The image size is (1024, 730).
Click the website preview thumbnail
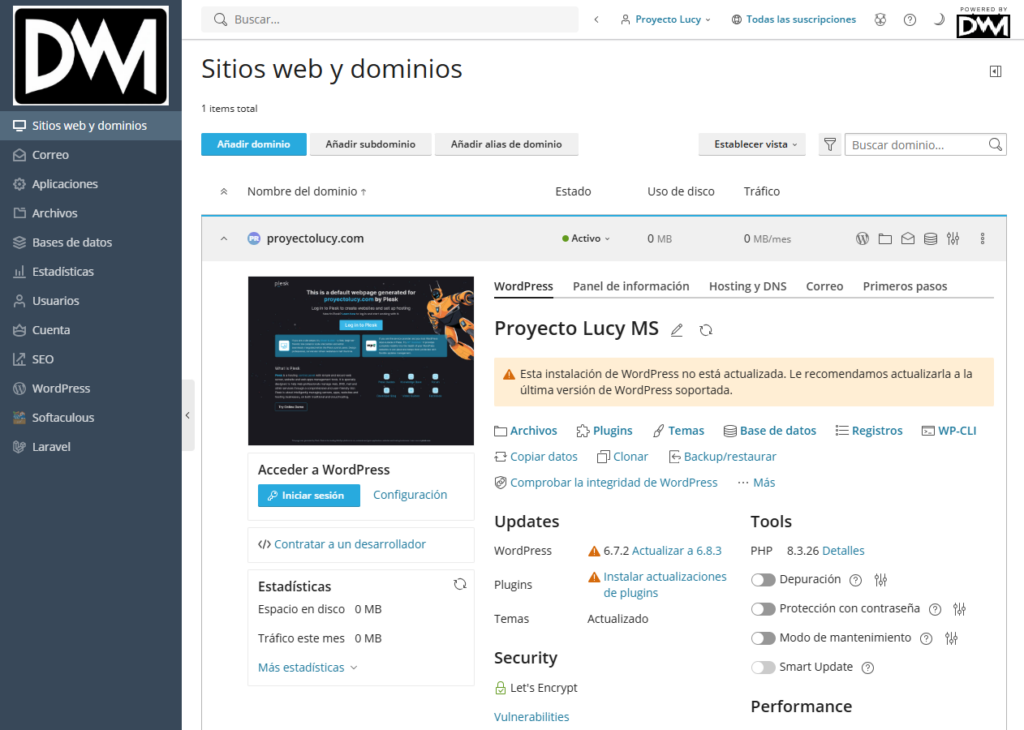coord(360,361)
